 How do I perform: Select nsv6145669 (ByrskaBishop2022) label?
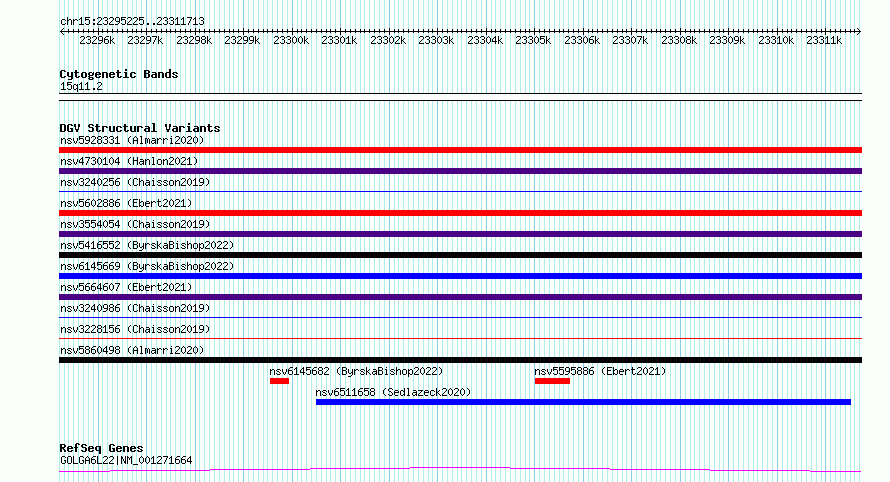pyautogui.click(x=147, y=266)
